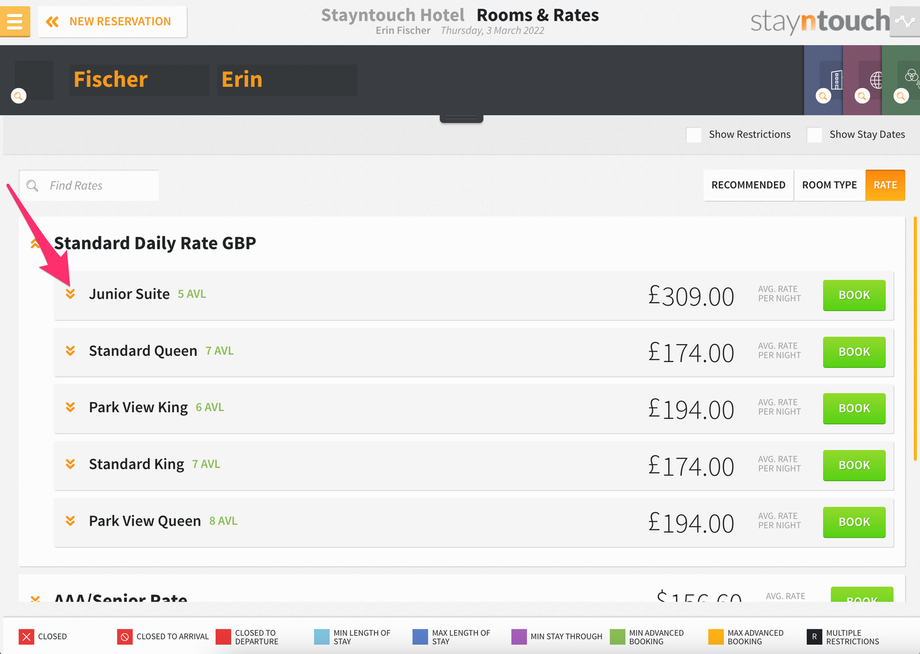This screenshot has height=654, width=920.
Task: Click the activity graph icon top right
Action: click(905, 22)
